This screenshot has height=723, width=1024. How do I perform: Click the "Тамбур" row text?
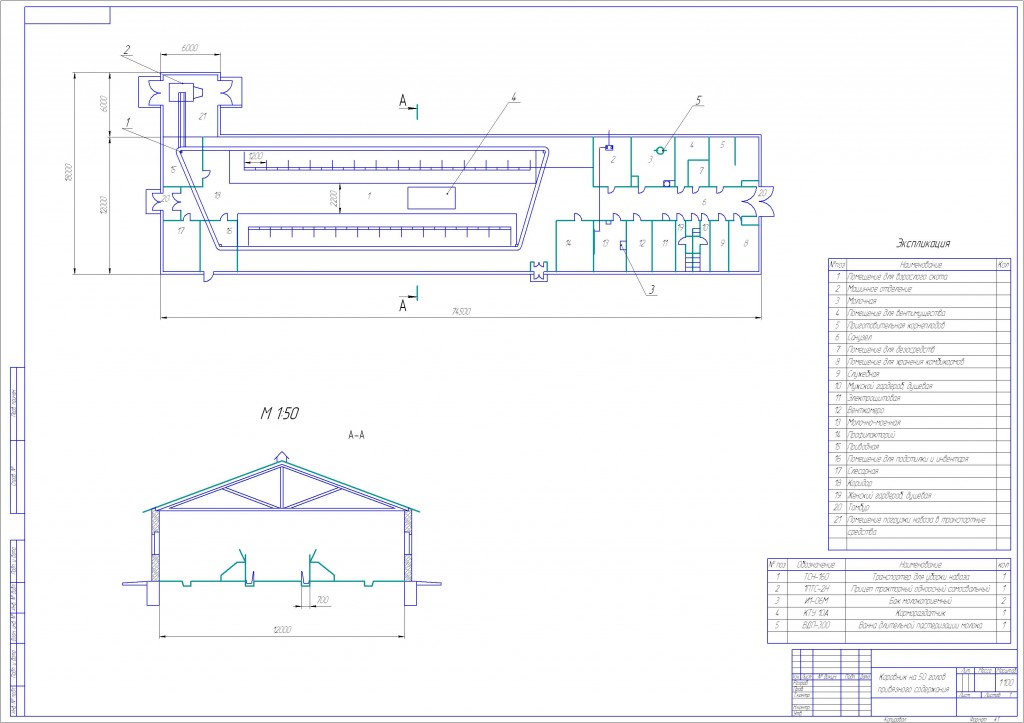click(858, 507)
